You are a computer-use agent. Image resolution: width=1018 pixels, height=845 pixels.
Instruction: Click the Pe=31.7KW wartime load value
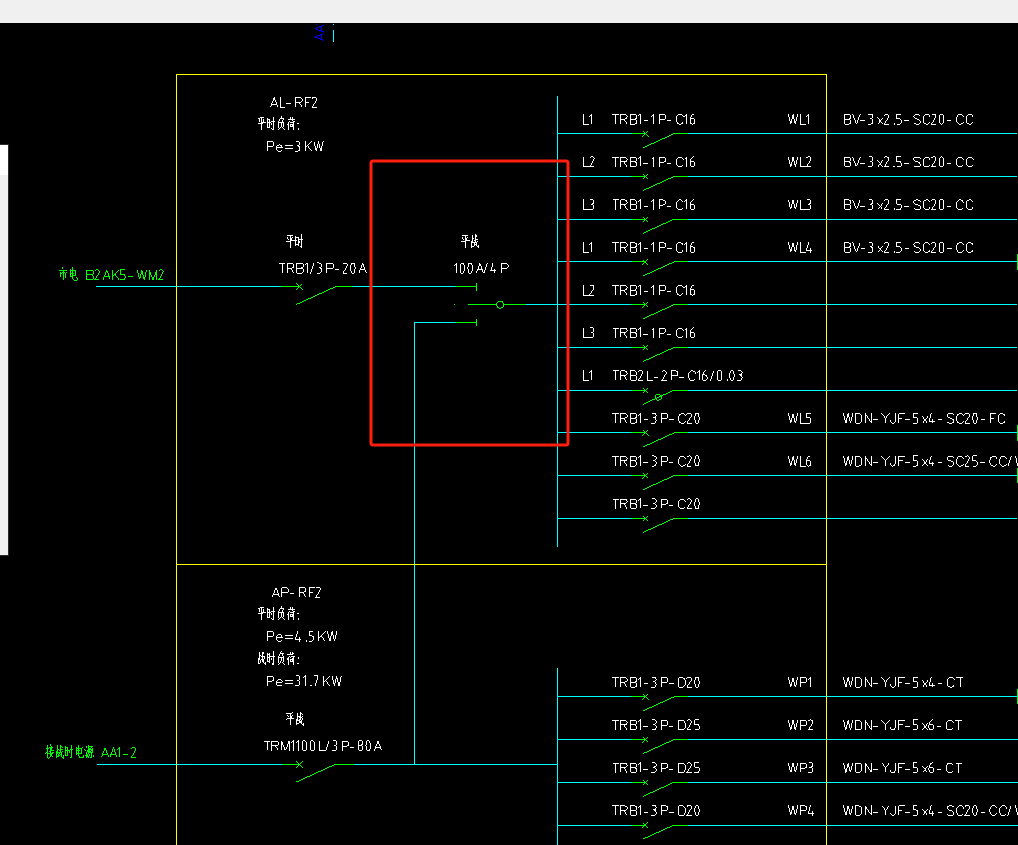click(x=304, y=681)
